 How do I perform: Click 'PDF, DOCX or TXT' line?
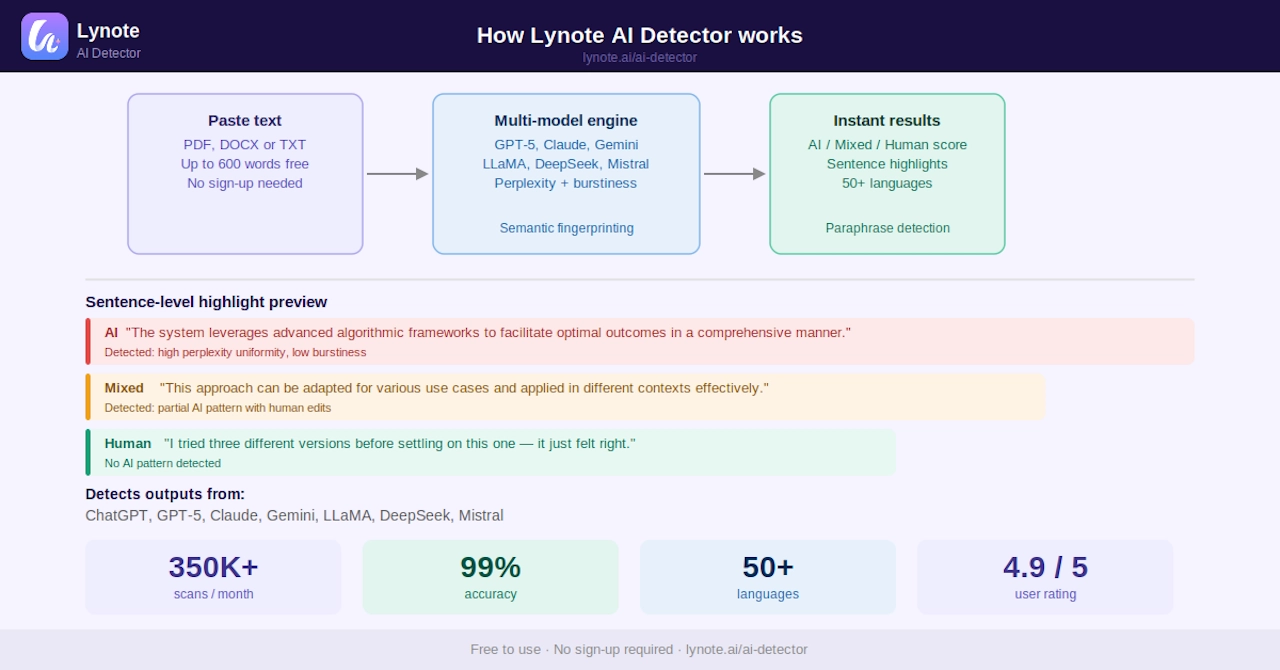pos(245,144)
